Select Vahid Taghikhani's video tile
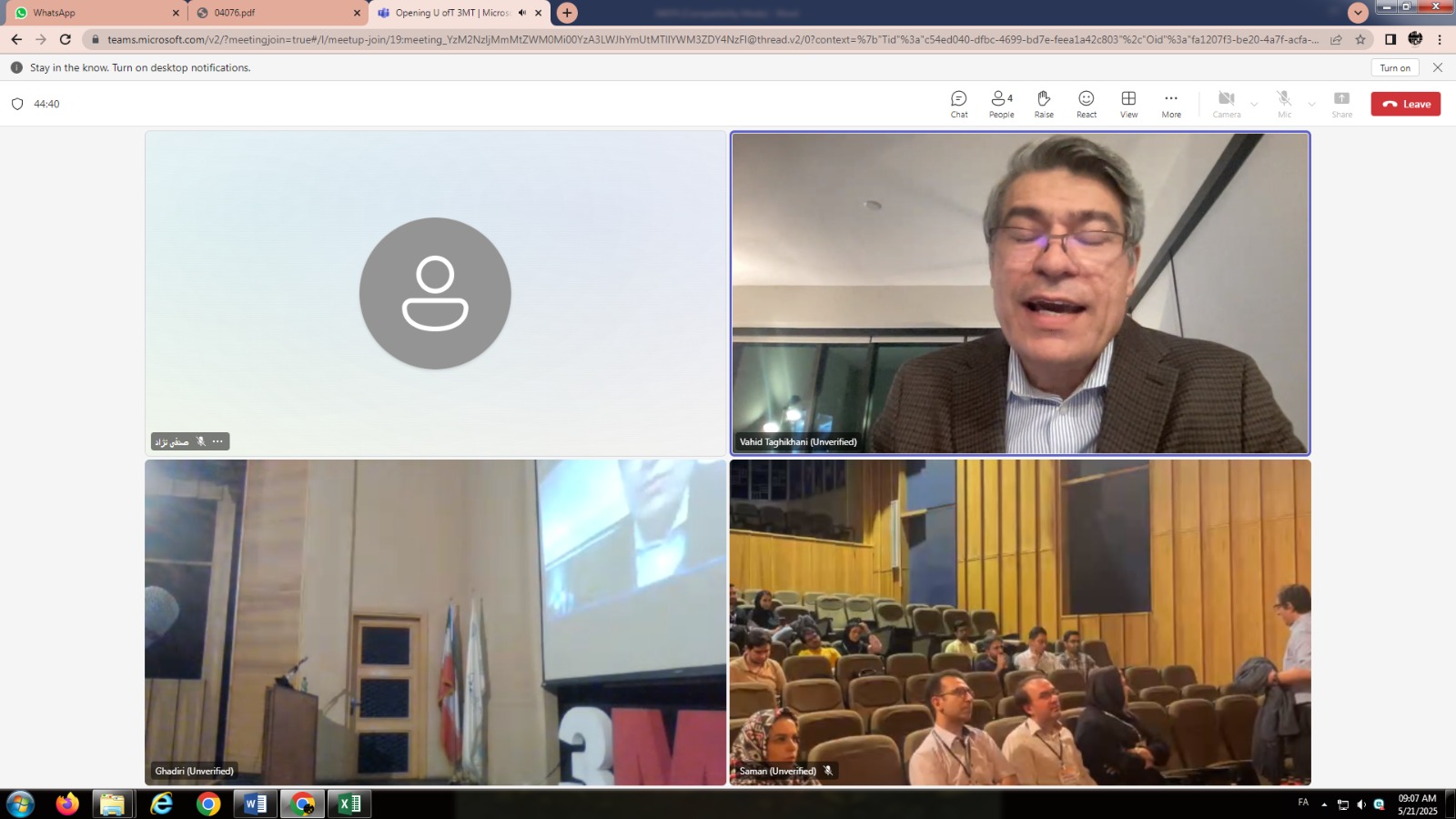Image resolution: width=1456 pixels, height=819 pixels. click(x=1019, y=291)
